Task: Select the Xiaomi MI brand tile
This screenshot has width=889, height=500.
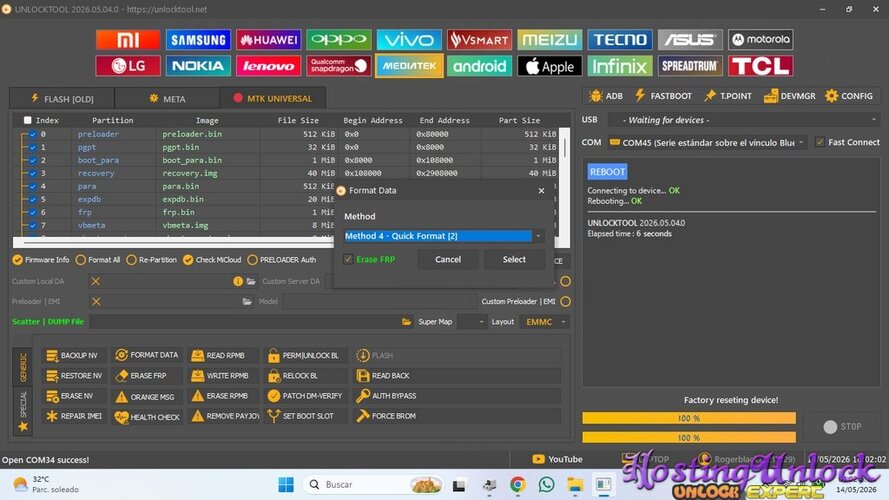Action: [x=128, y=40]
